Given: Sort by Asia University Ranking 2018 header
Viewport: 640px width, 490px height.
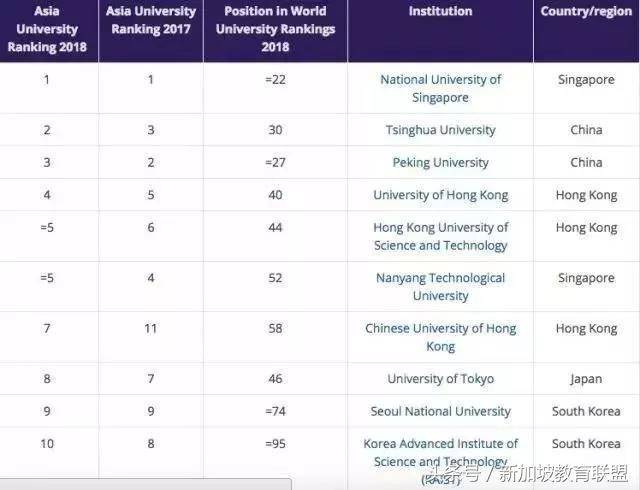Looking at the screenshot, I should [x=47, y=29].
